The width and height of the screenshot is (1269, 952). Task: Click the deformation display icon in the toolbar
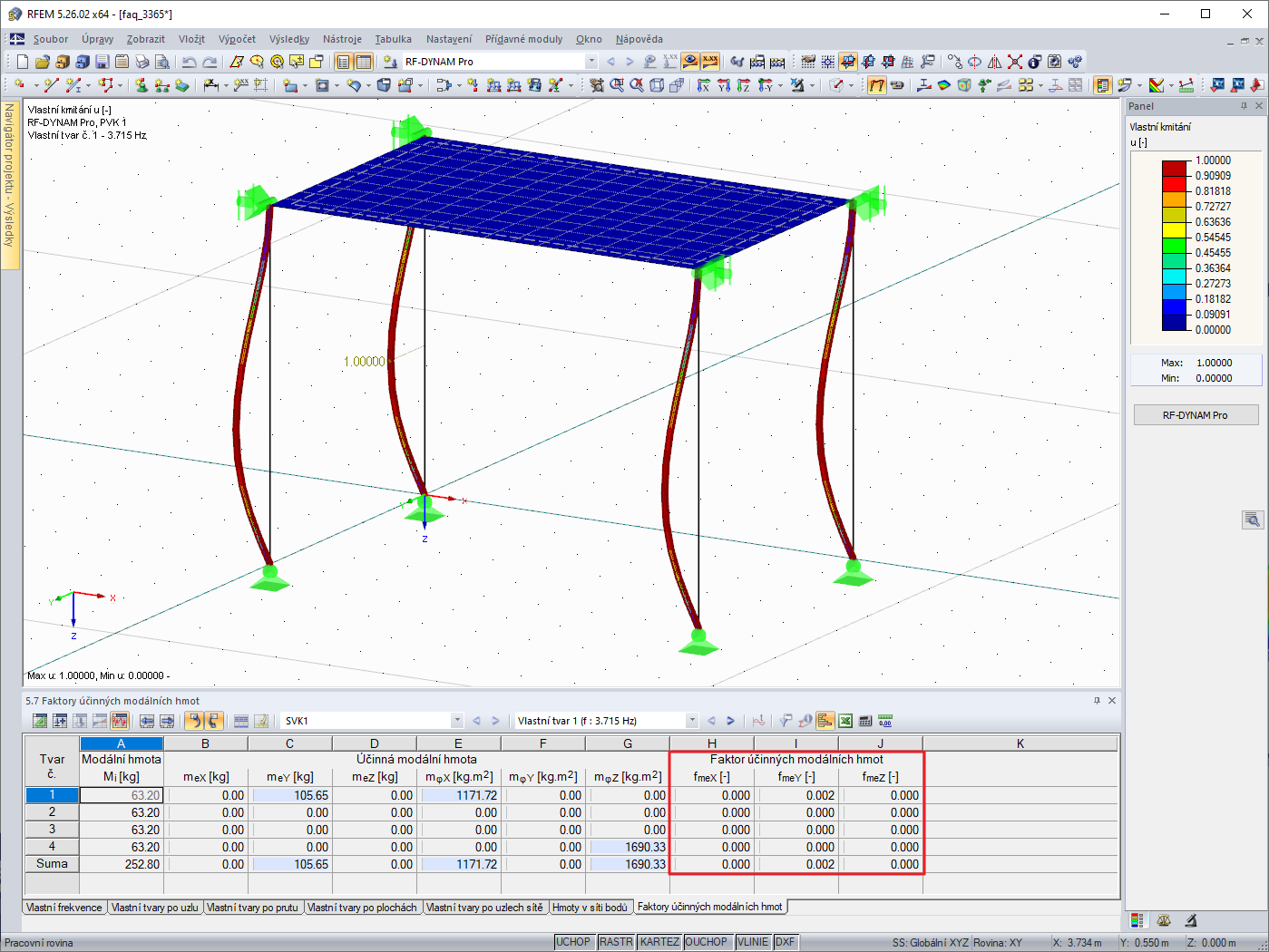click(x=877, y=85)
